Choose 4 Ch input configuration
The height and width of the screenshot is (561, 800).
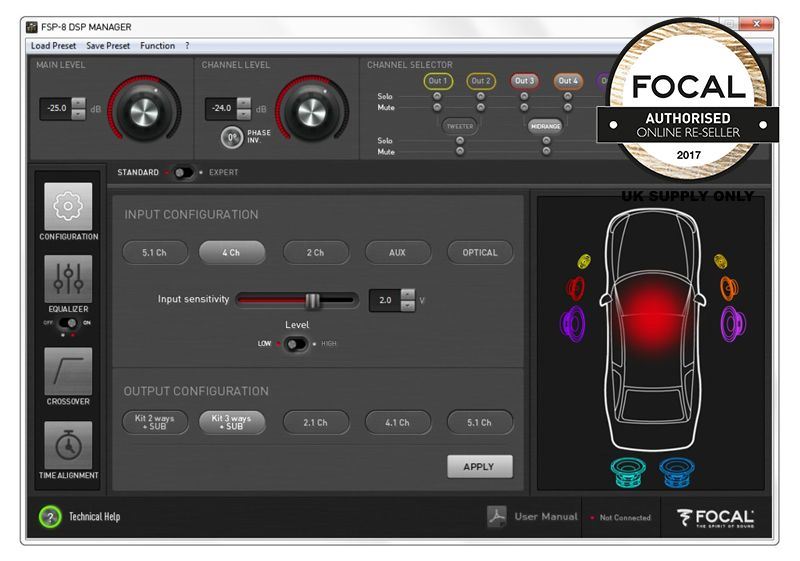point(232,252)
